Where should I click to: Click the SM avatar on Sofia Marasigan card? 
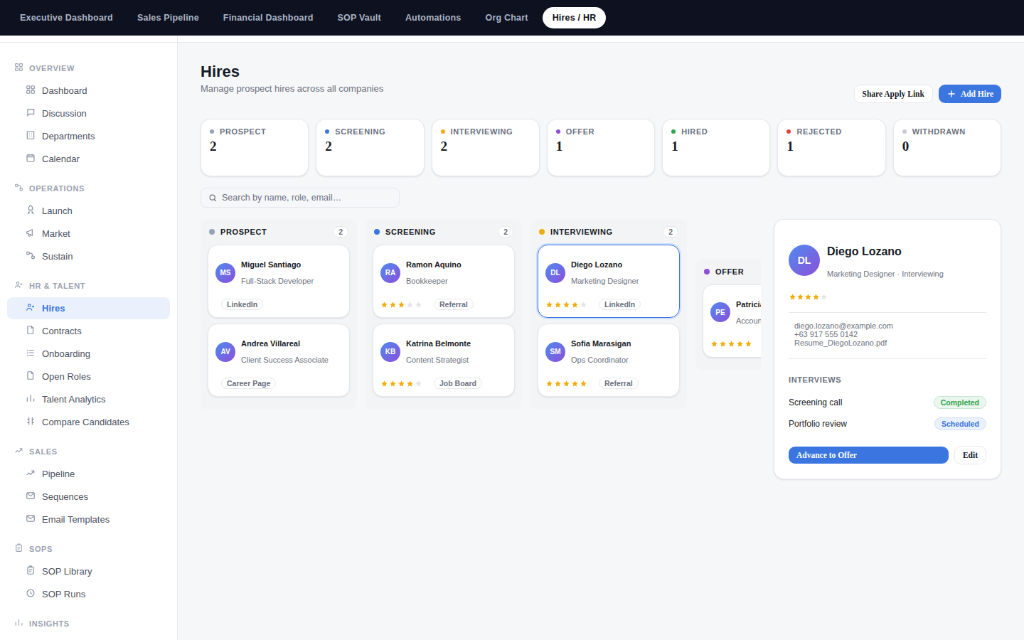555,351
